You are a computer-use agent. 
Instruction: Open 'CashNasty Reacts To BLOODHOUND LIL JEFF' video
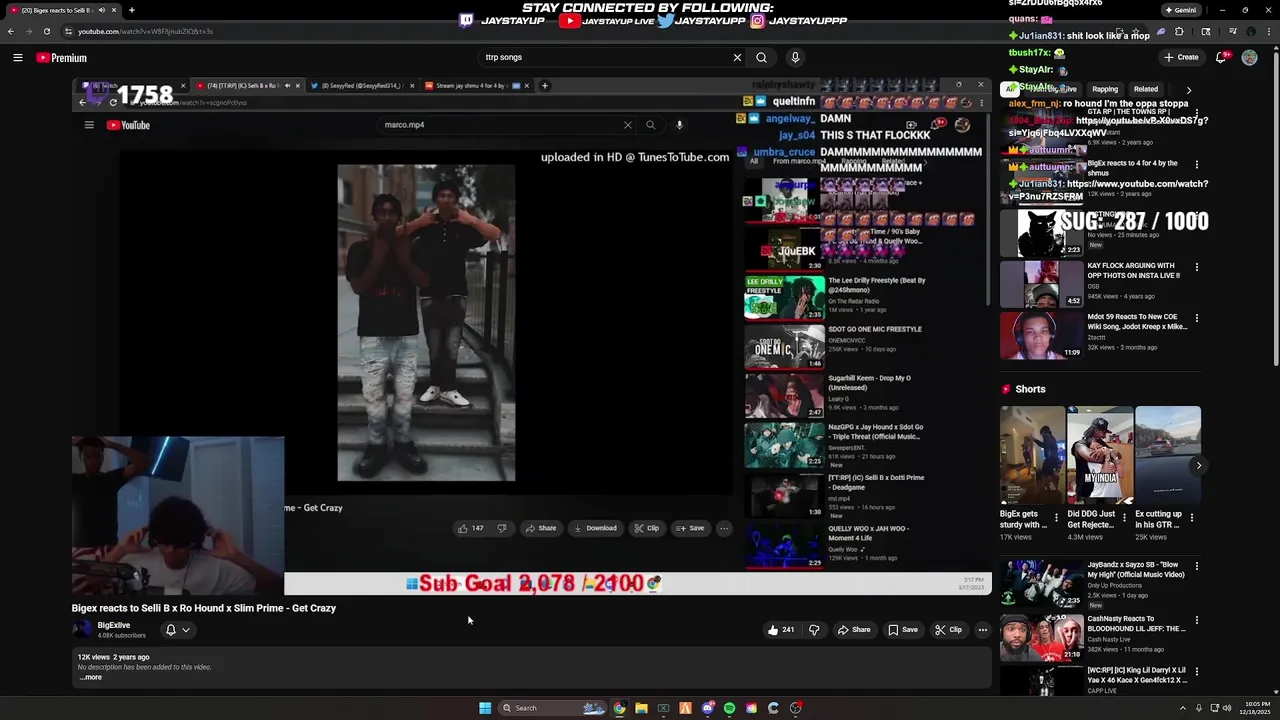[1137, 624]
